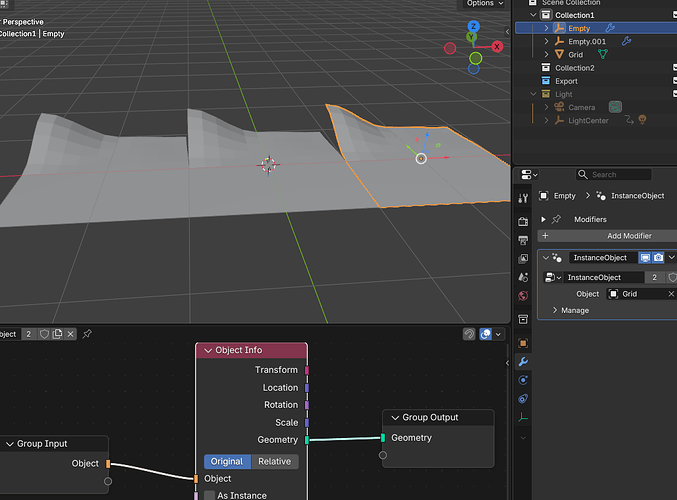Toggle fake user shield in modifier panel
Screen dimensions: 677x500
tap(672, 277)
